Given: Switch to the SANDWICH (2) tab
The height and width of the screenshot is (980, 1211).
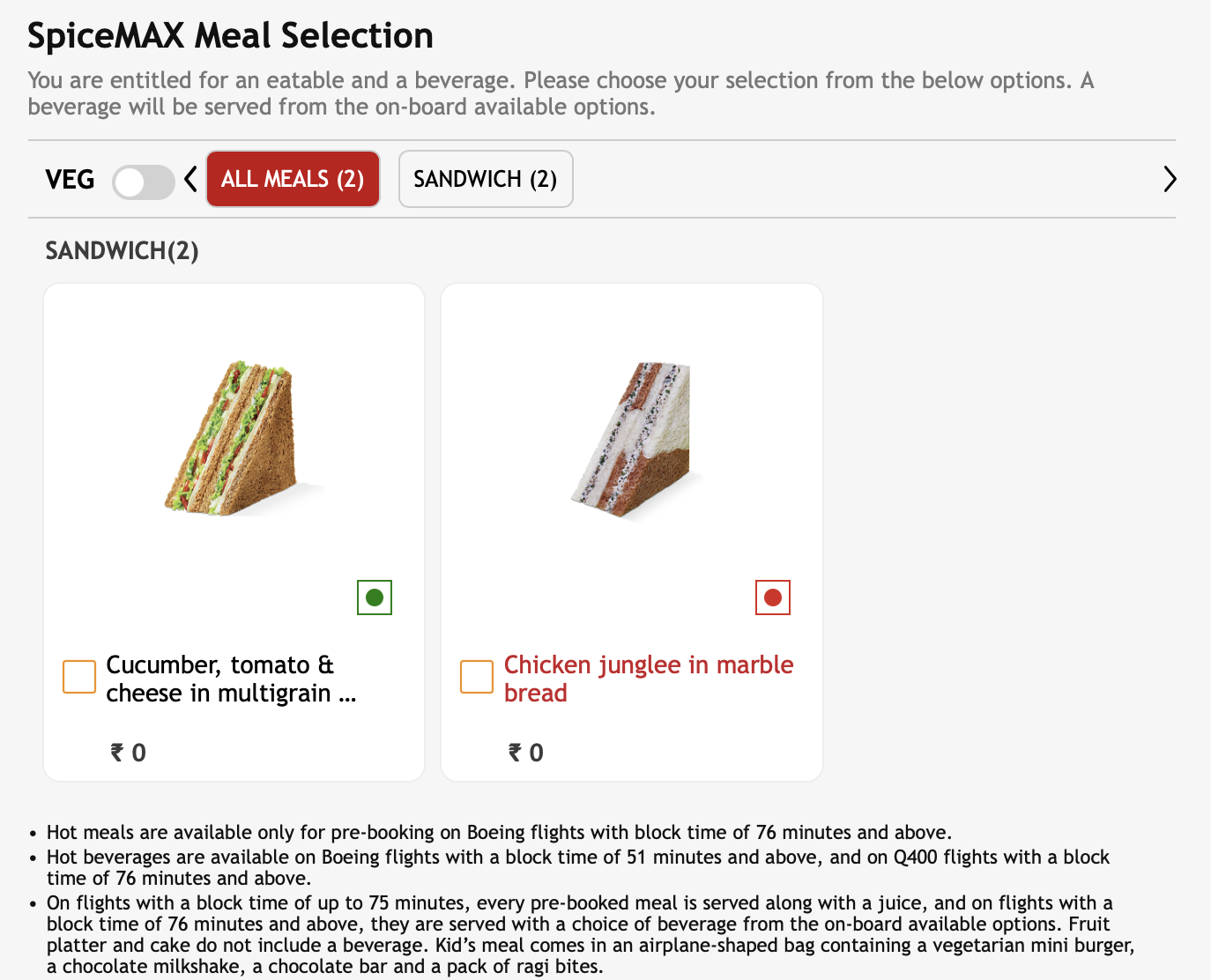Looking at the screenshot, I should (x=486, y=179).
